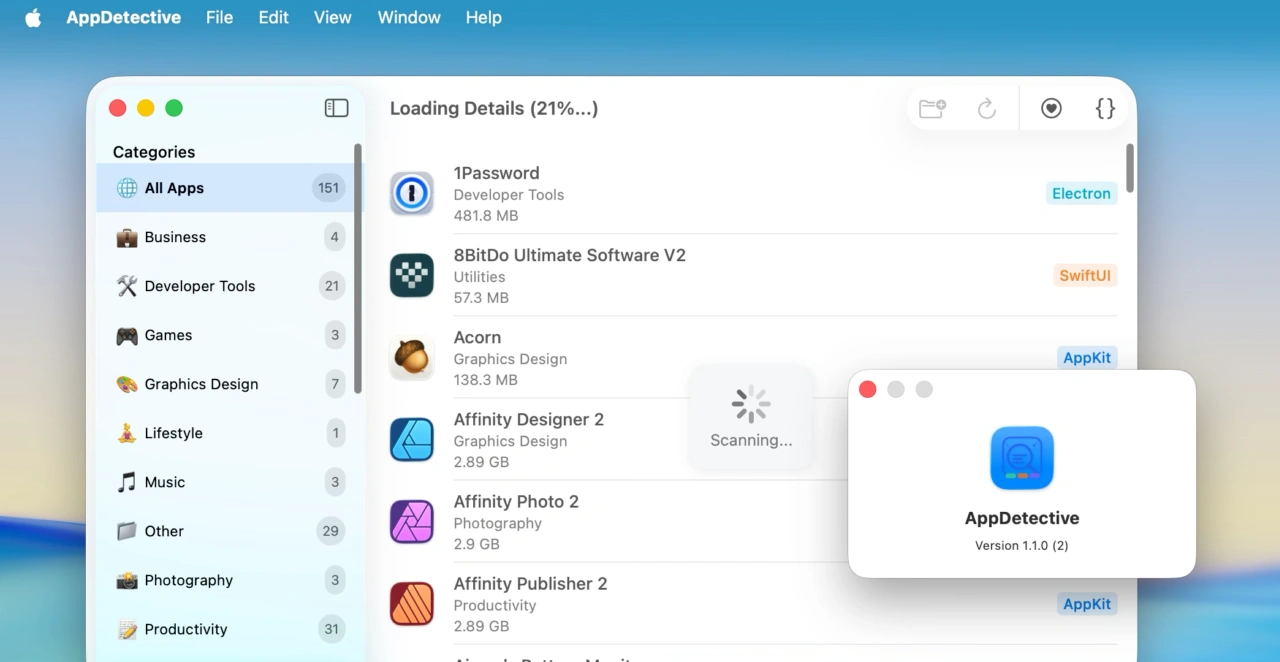Click the Photography camera icon
The image size is (1280, 662).
point(127,580)
